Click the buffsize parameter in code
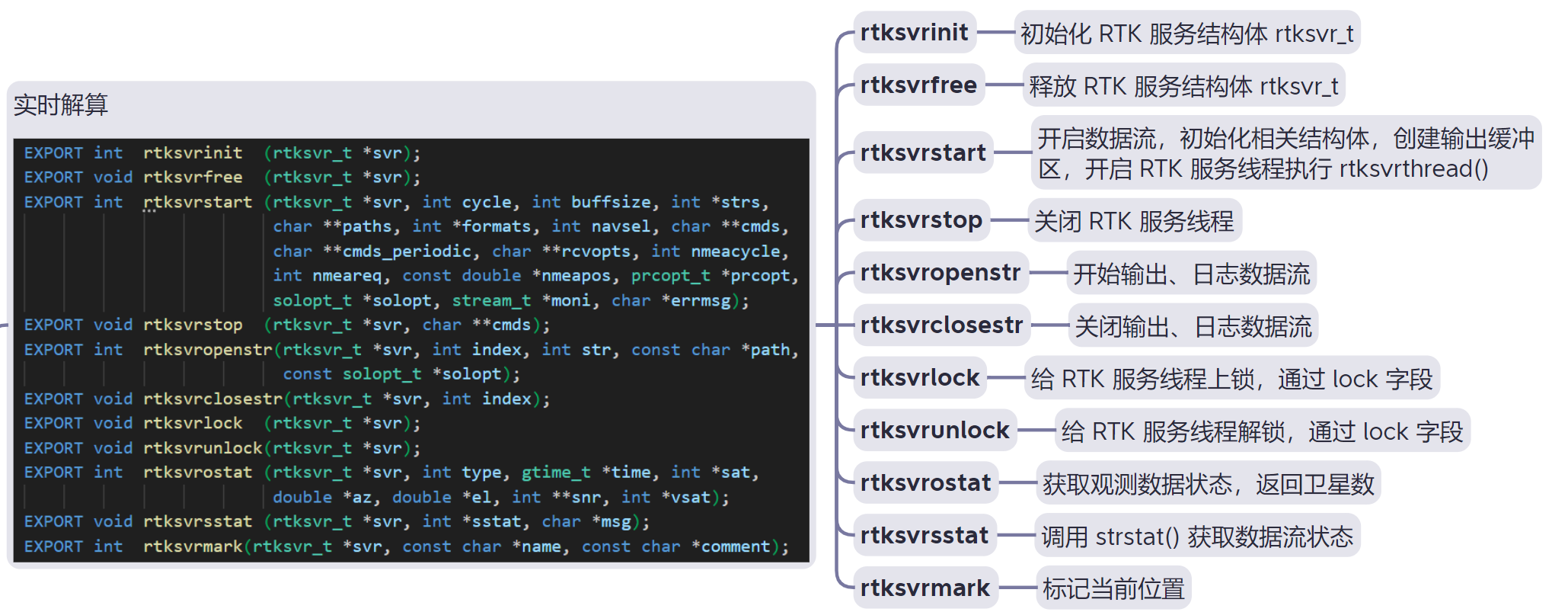The height and width of the screenshot is (612, 1568). pos(611,202)
